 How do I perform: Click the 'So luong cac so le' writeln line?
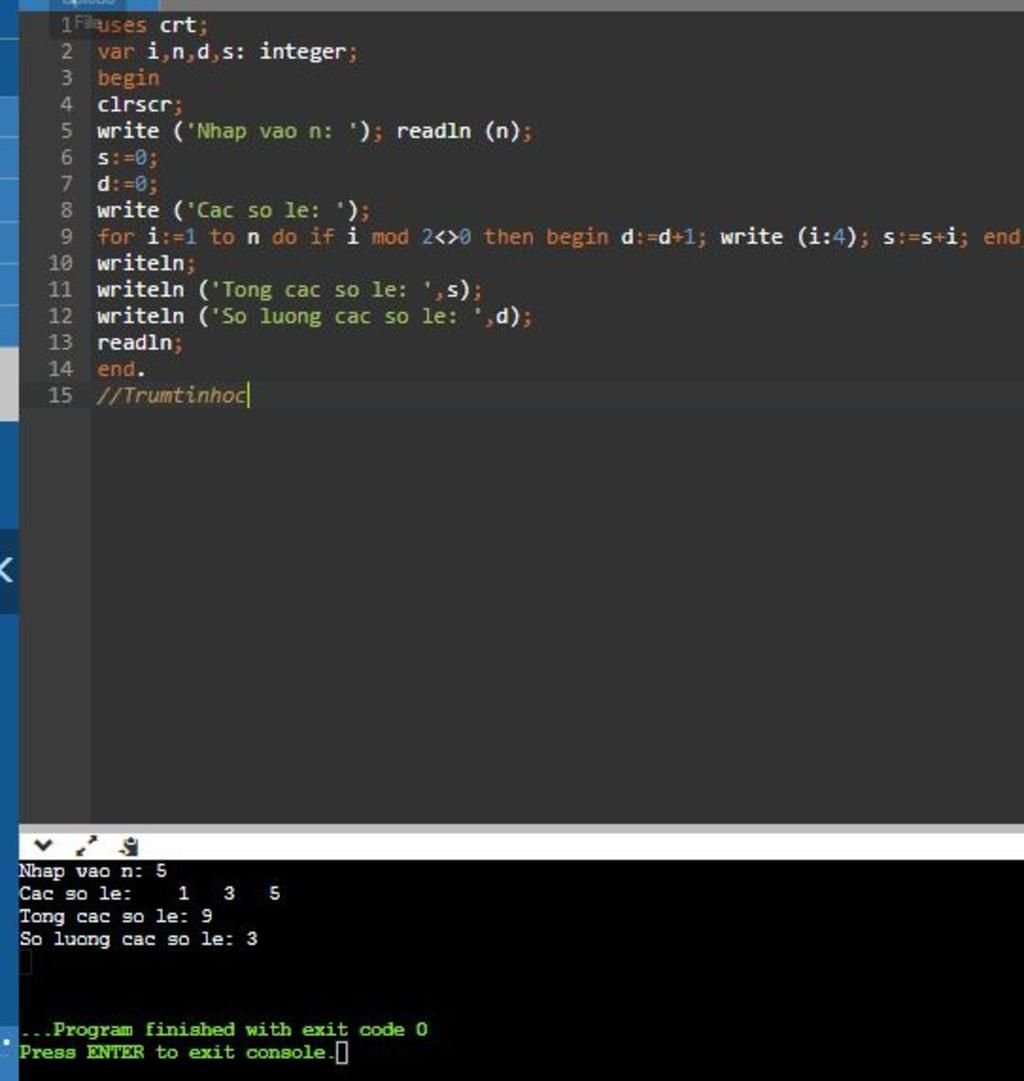[x=314, y=316]
